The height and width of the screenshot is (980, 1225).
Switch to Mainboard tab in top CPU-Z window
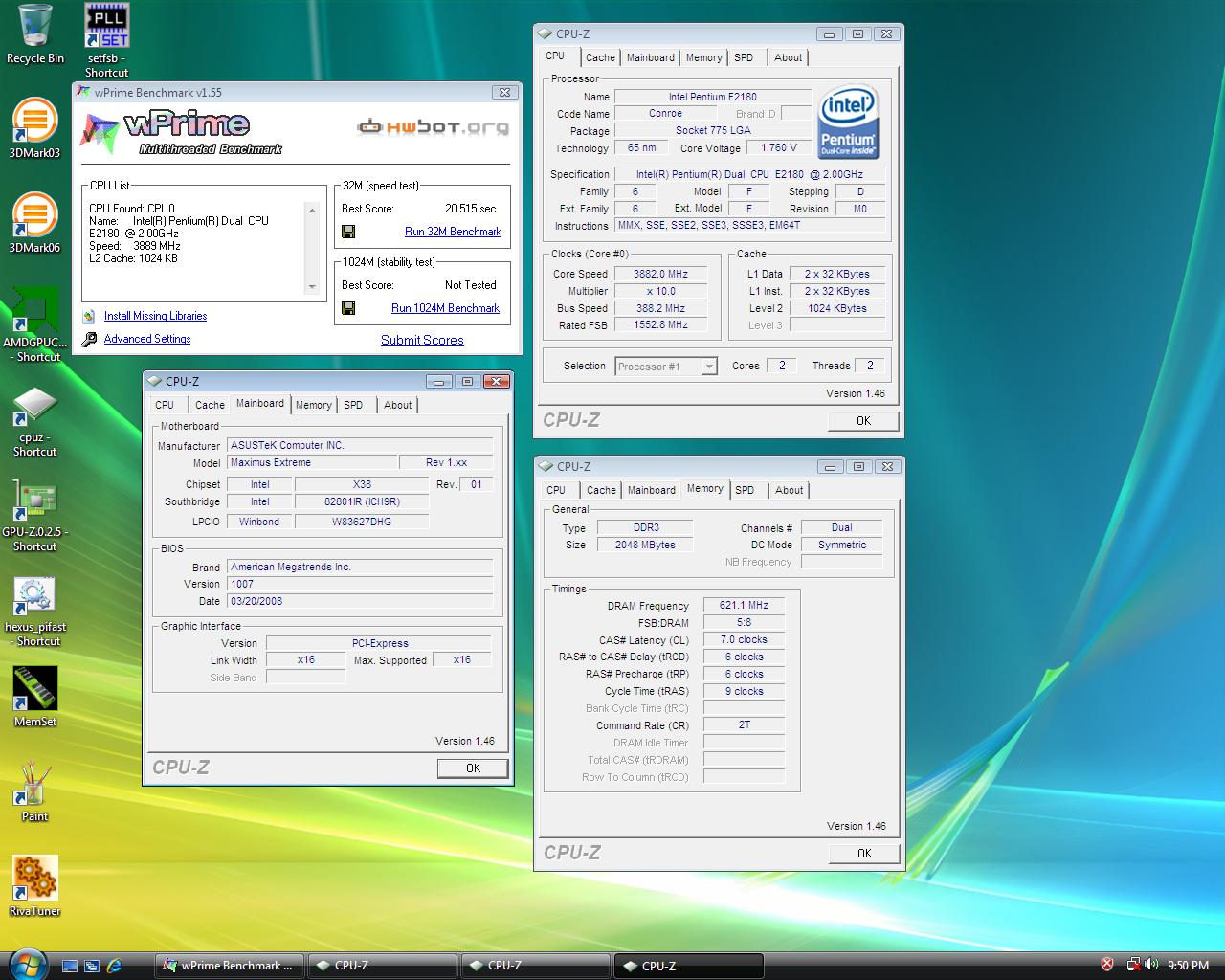[x=651, y=57]
